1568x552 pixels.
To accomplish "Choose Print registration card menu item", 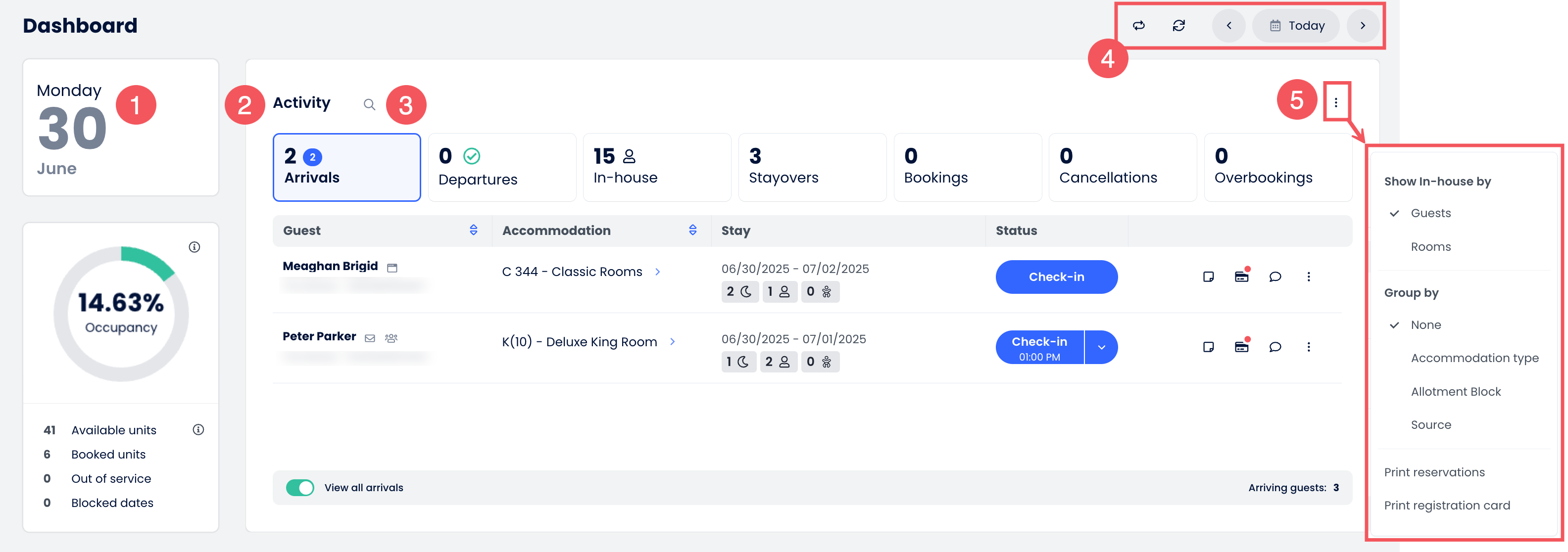I will tap(1446, 505).
